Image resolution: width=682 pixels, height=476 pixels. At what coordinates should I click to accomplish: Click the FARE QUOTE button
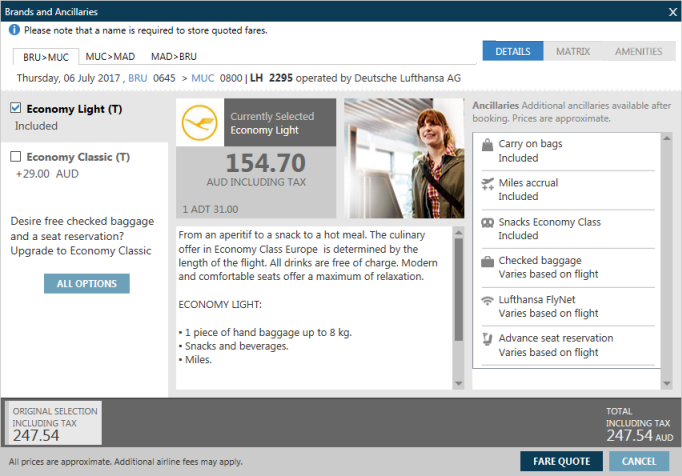(561, 461)
